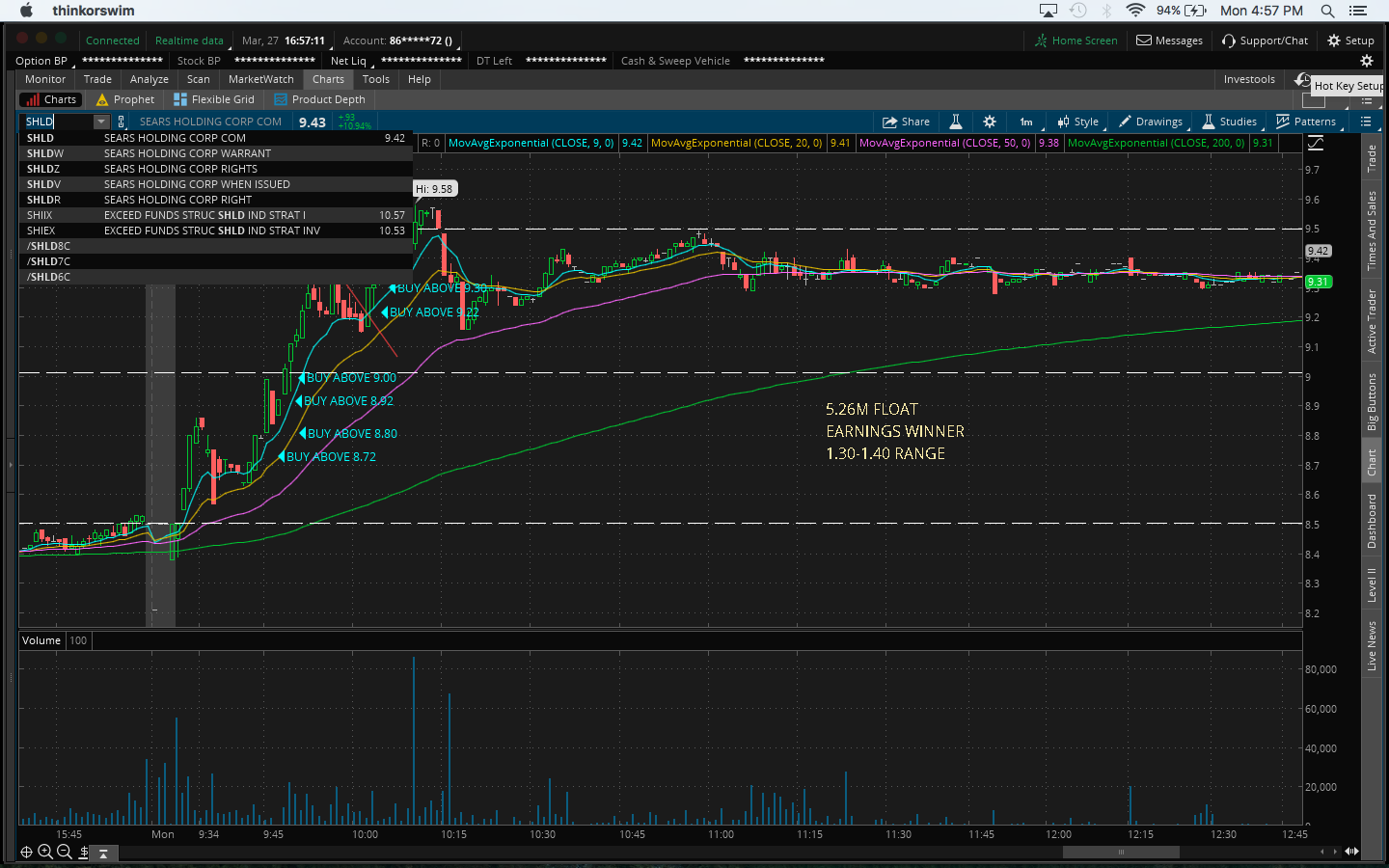Open the Flexible Grid sub-tab
The width and height of the screenshot is (1389, 868).
214,99
